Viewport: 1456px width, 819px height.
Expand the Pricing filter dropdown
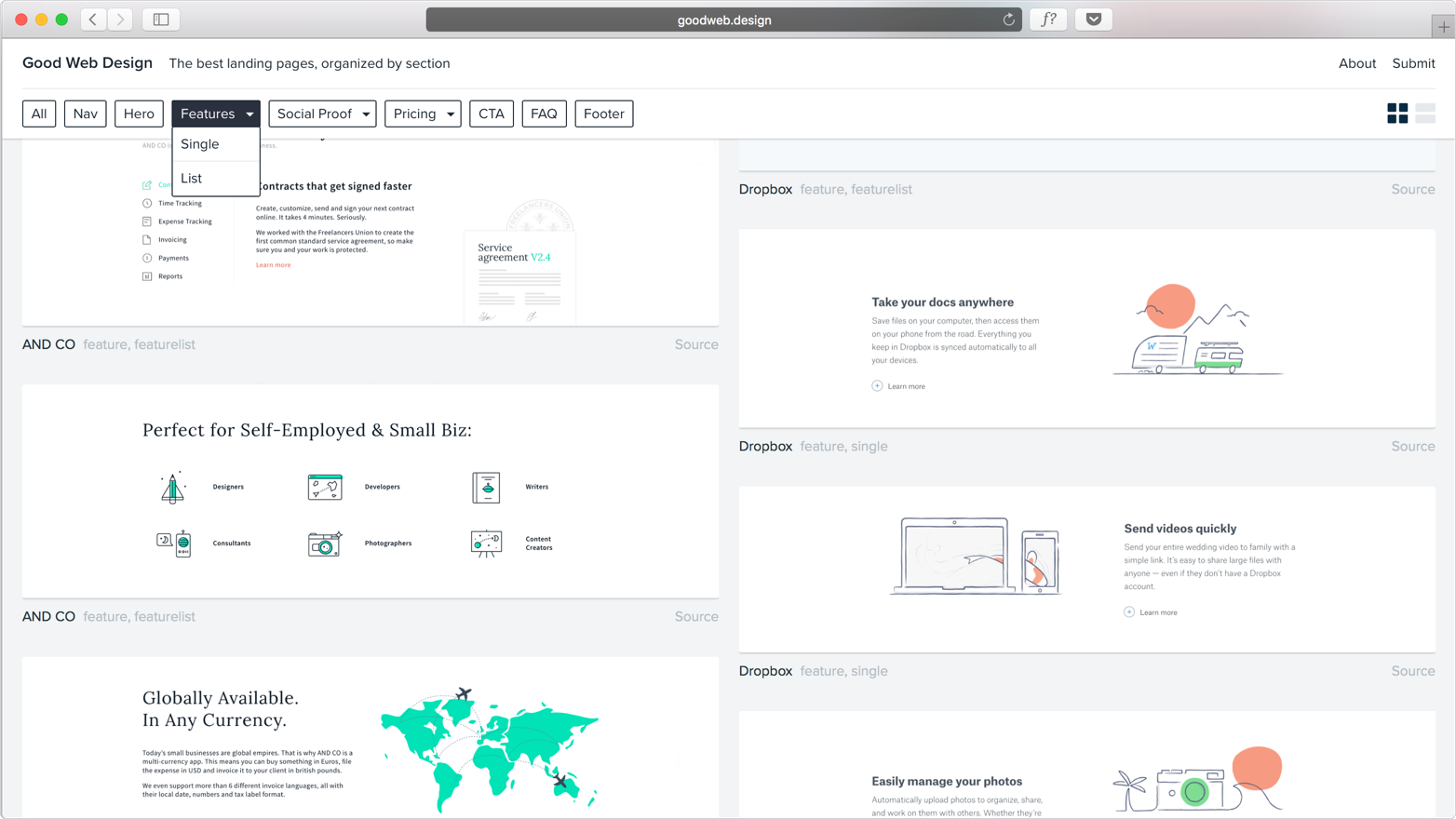(423, 114)
